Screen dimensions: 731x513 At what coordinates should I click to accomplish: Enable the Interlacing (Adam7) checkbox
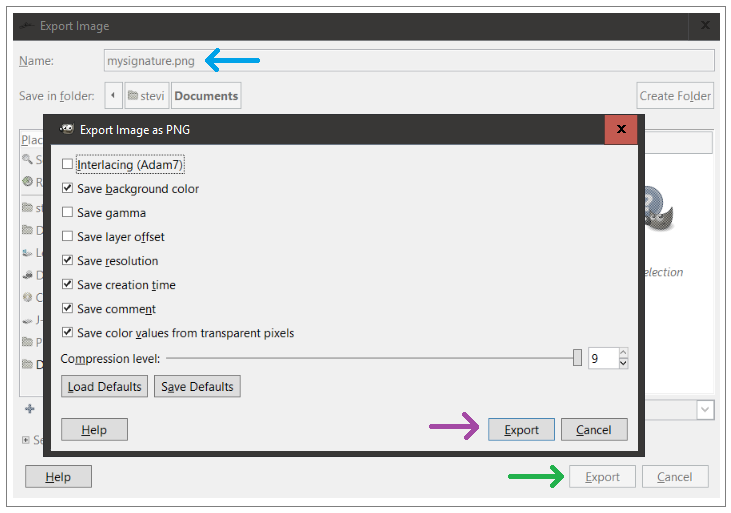point(68,165)
